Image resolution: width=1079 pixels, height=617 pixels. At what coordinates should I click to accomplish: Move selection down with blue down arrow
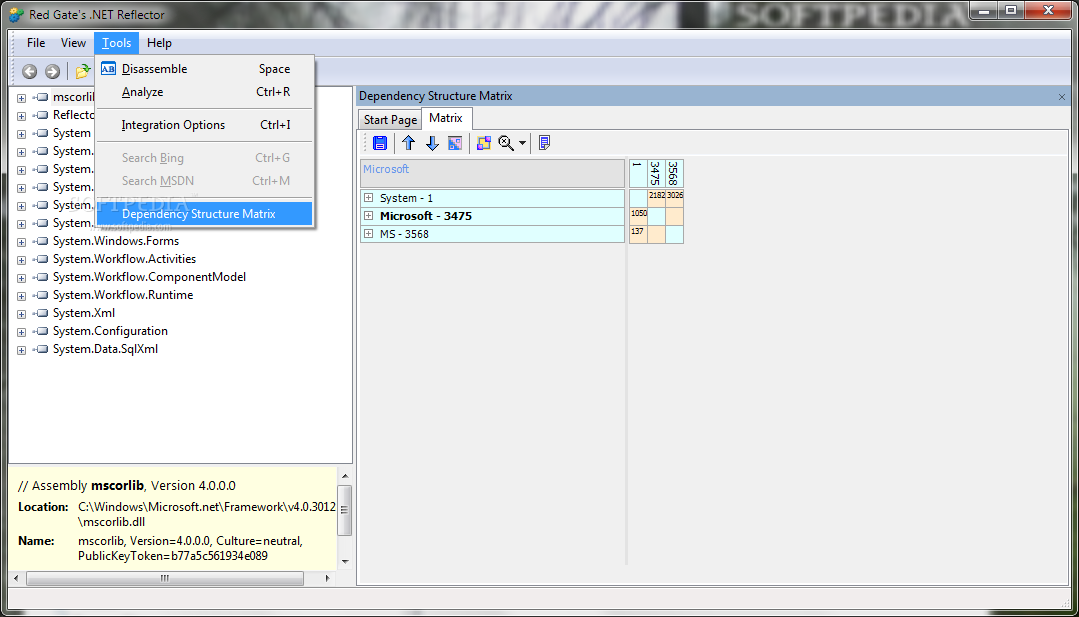coord(432,143)
